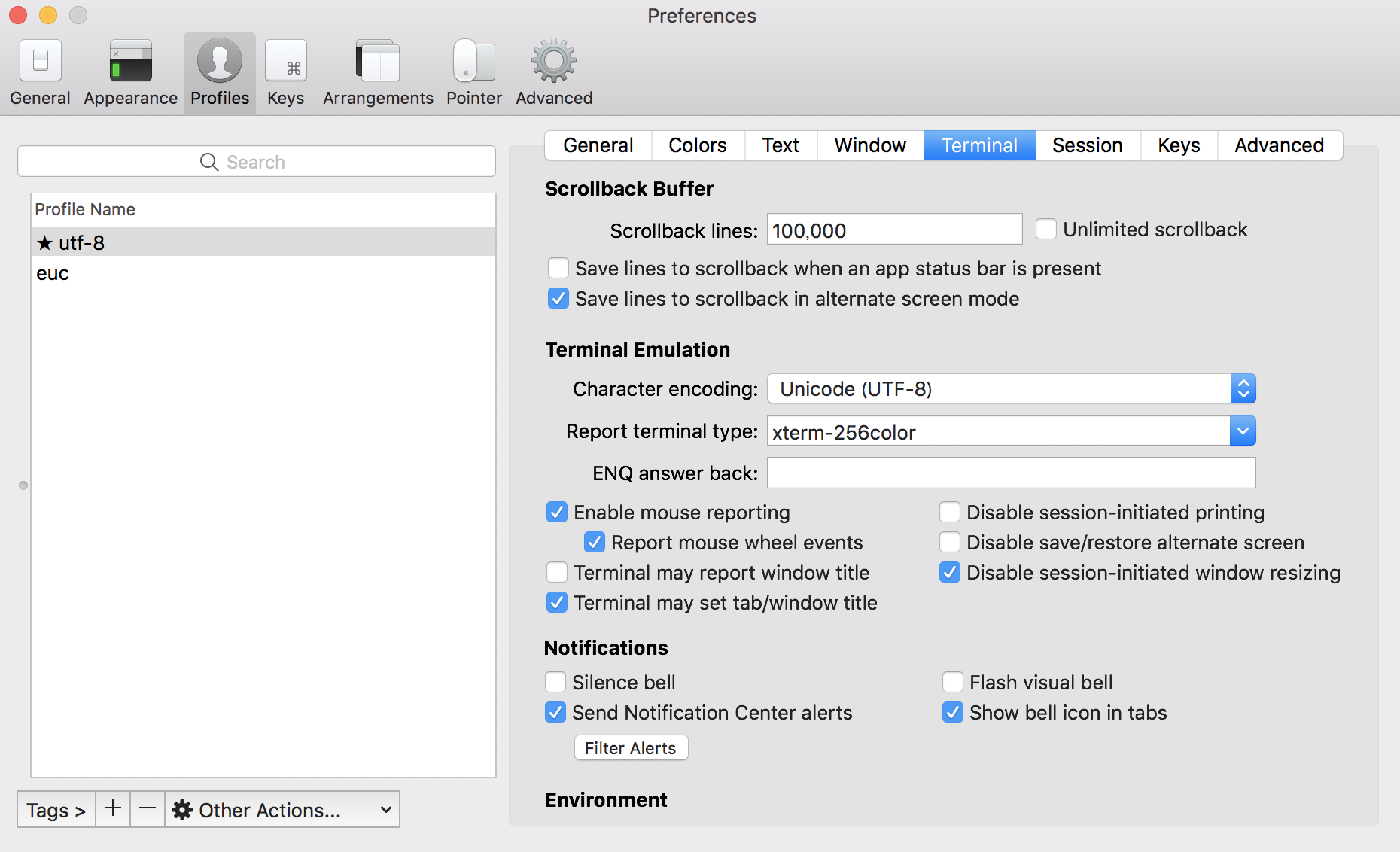
Task: Click the minus icon to remove profile
Action: point(148,809)
